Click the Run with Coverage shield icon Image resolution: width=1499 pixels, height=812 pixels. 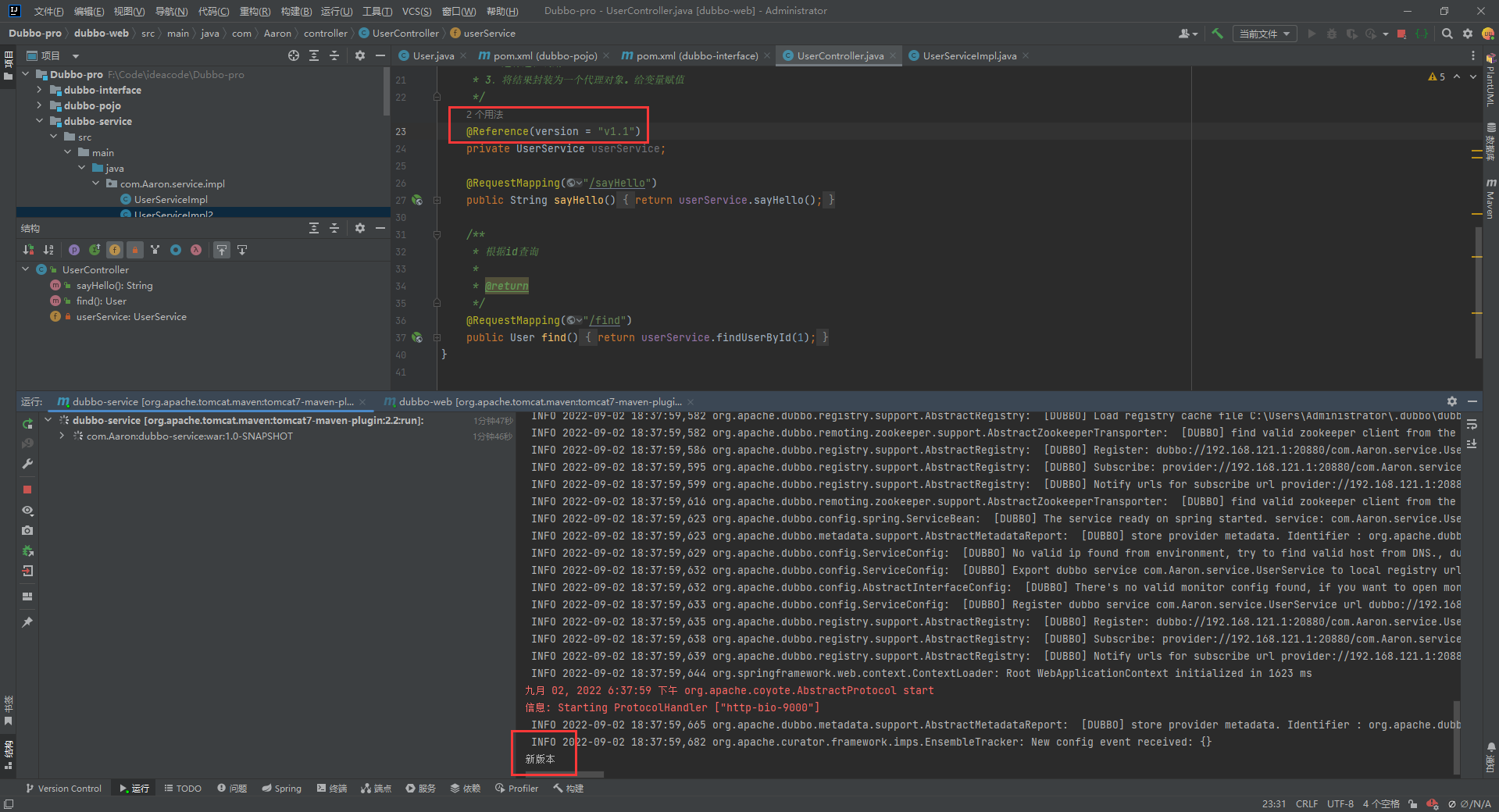(1351, 34)
